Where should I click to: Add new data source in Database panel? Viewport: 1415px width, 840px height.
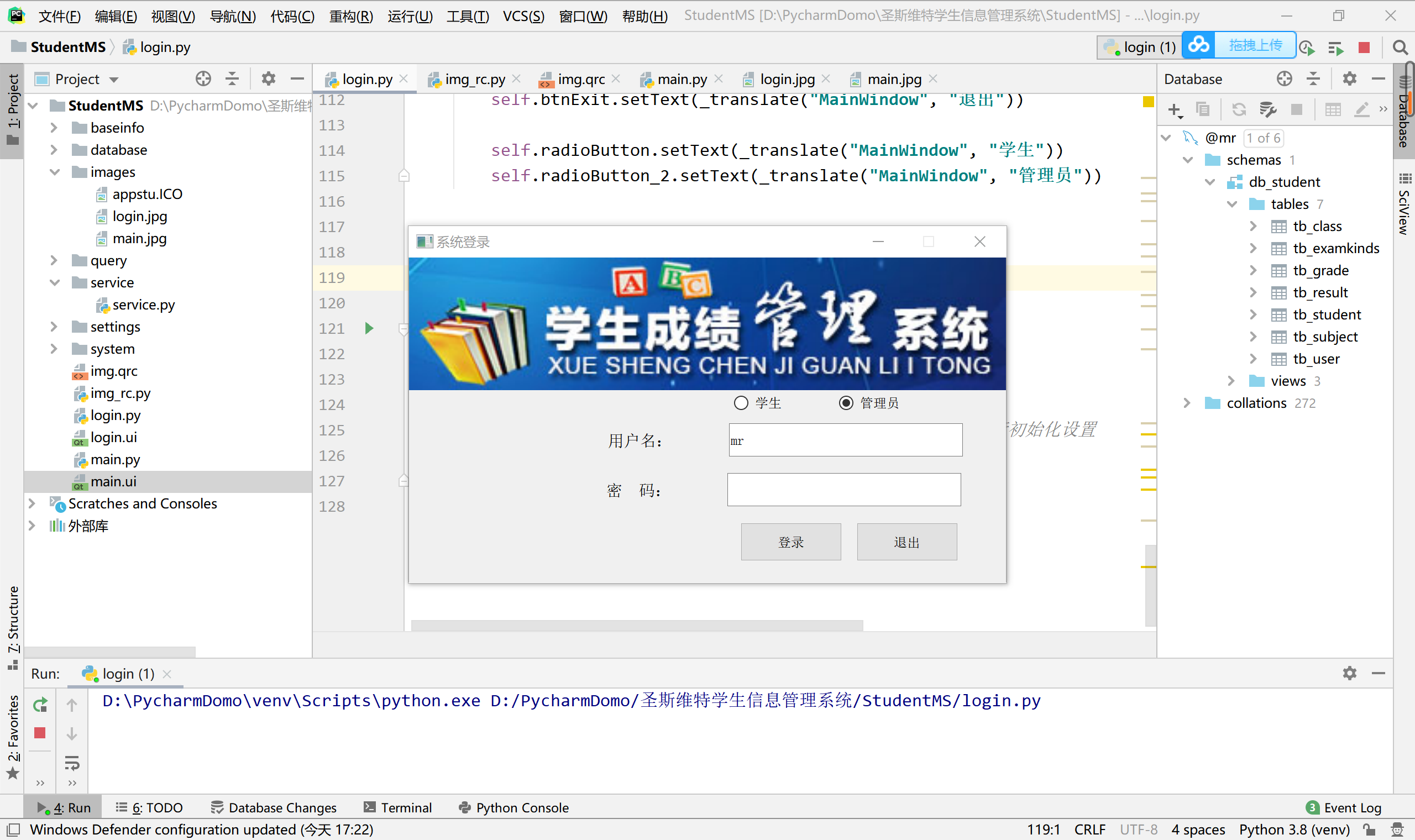point(1175,110)
